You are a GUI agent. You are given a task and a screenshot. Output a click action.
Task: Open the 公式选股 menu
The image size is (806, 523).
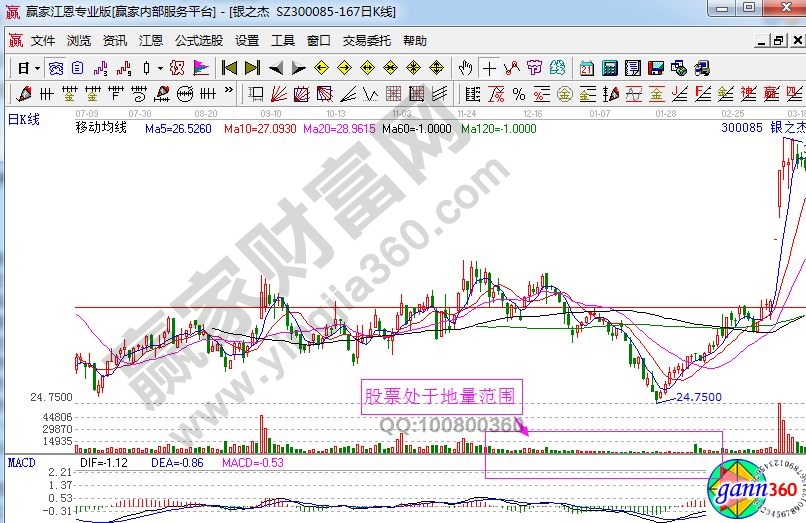[199, 41]
